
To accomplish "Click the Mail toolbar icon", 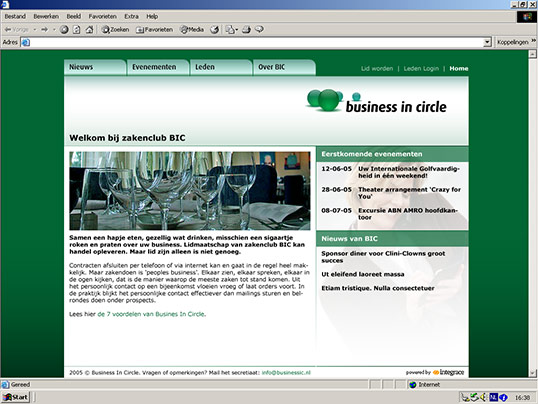I will [232, 30].
